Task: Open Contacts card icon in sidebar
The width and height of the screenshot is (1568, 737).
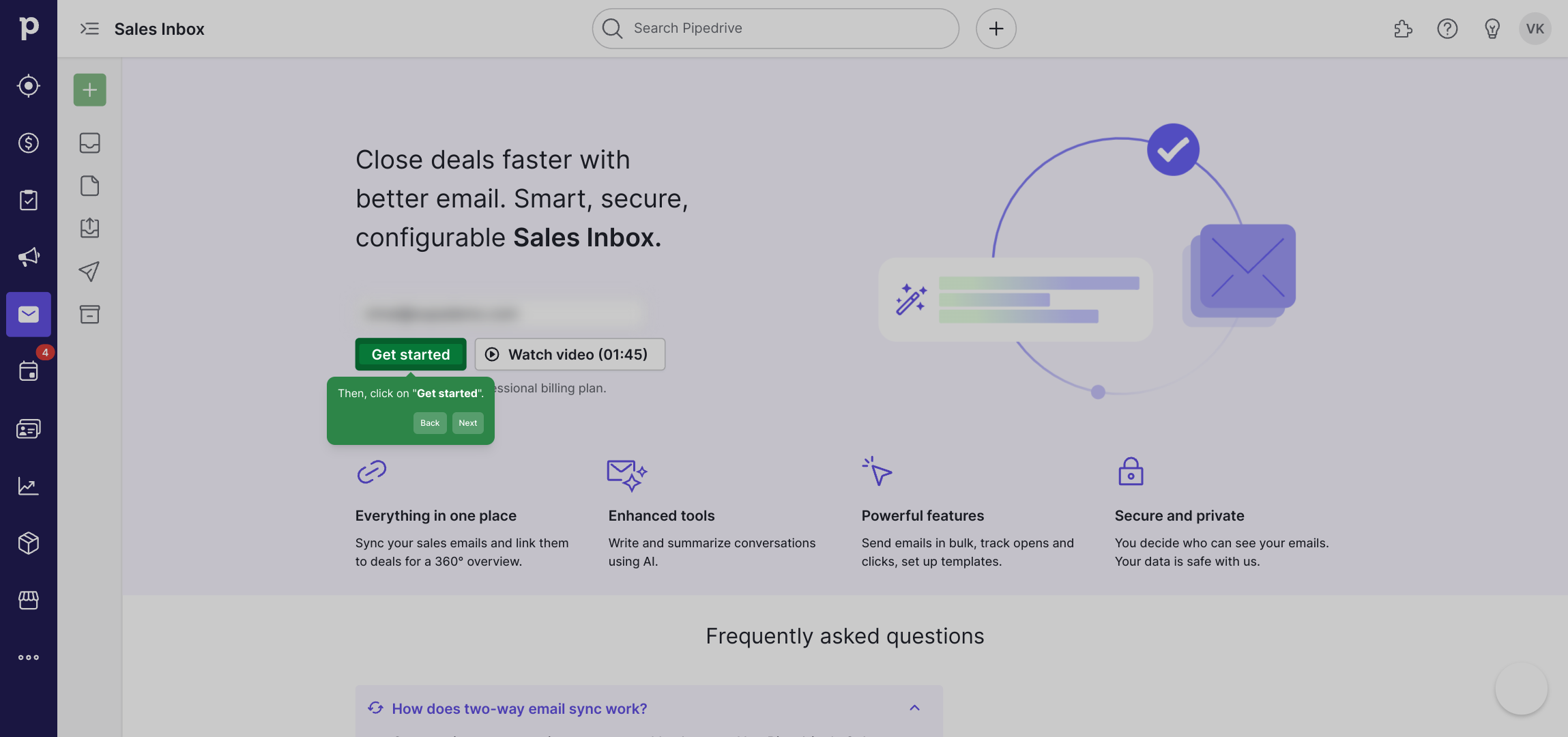Action: (29, 429)
